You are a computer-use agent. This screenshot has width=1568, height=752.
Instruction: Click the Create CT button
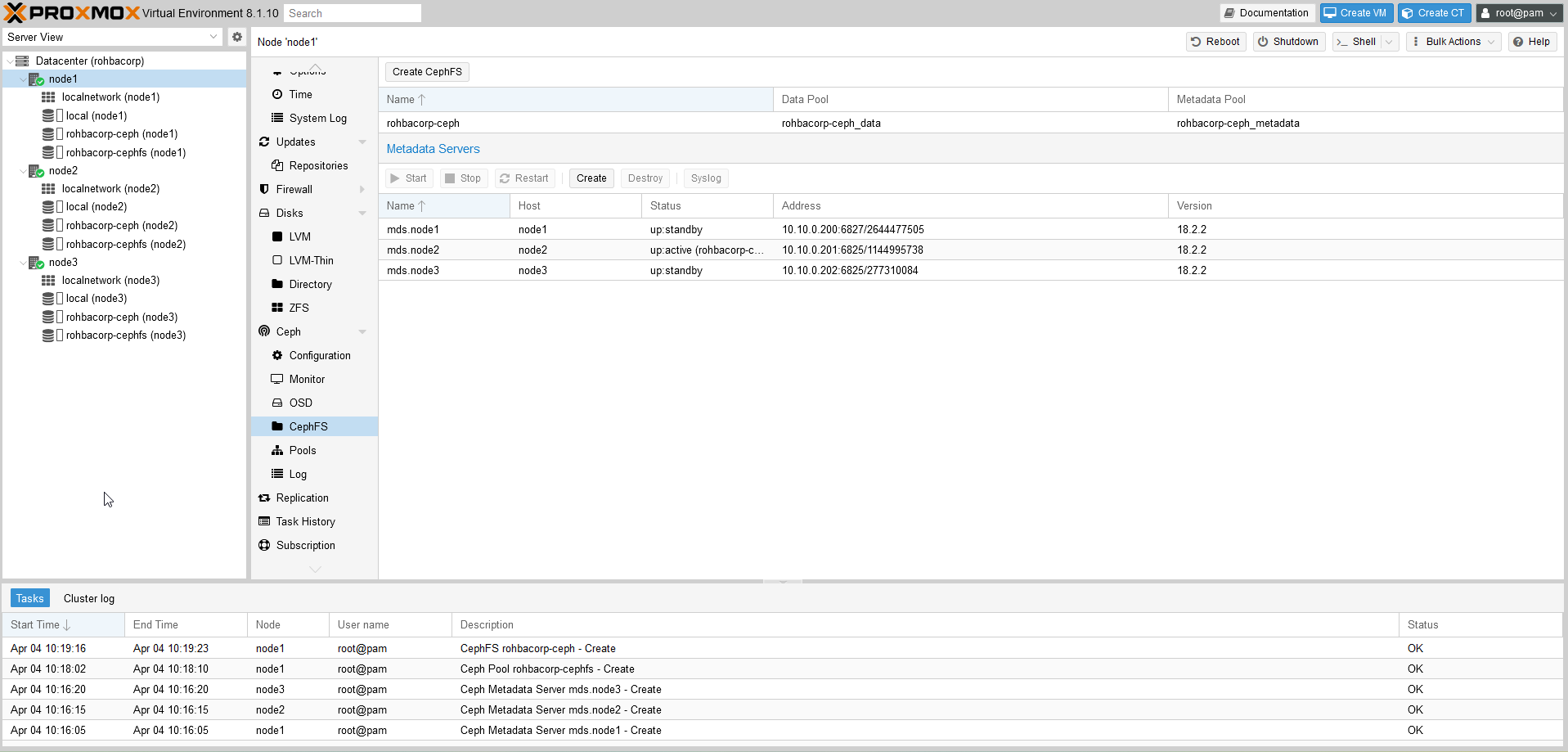1435,13
